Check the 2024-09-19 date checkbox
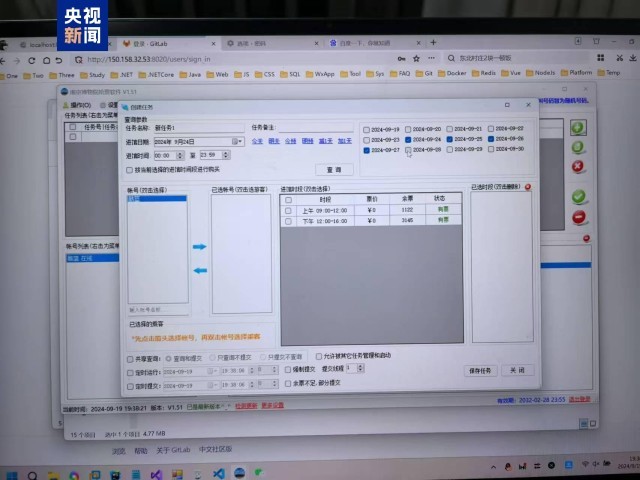Image resolution: width=640 pixels, height=480 pixels. [x=367, y=130]
